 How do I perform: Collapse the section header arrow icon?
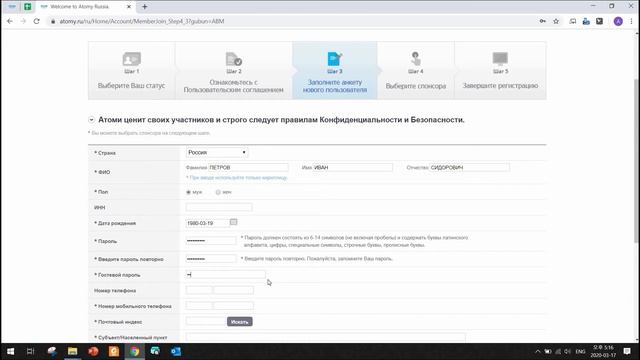point(91,120)
